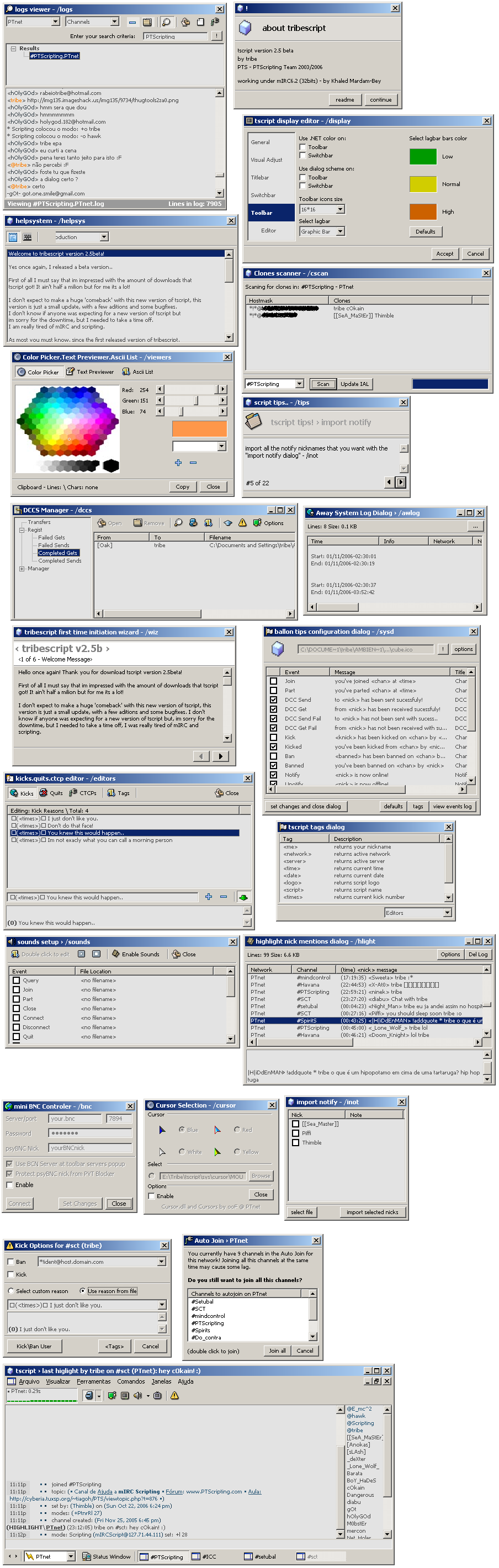Click the magnifier search icon in logs viewer

coord(166,22)
